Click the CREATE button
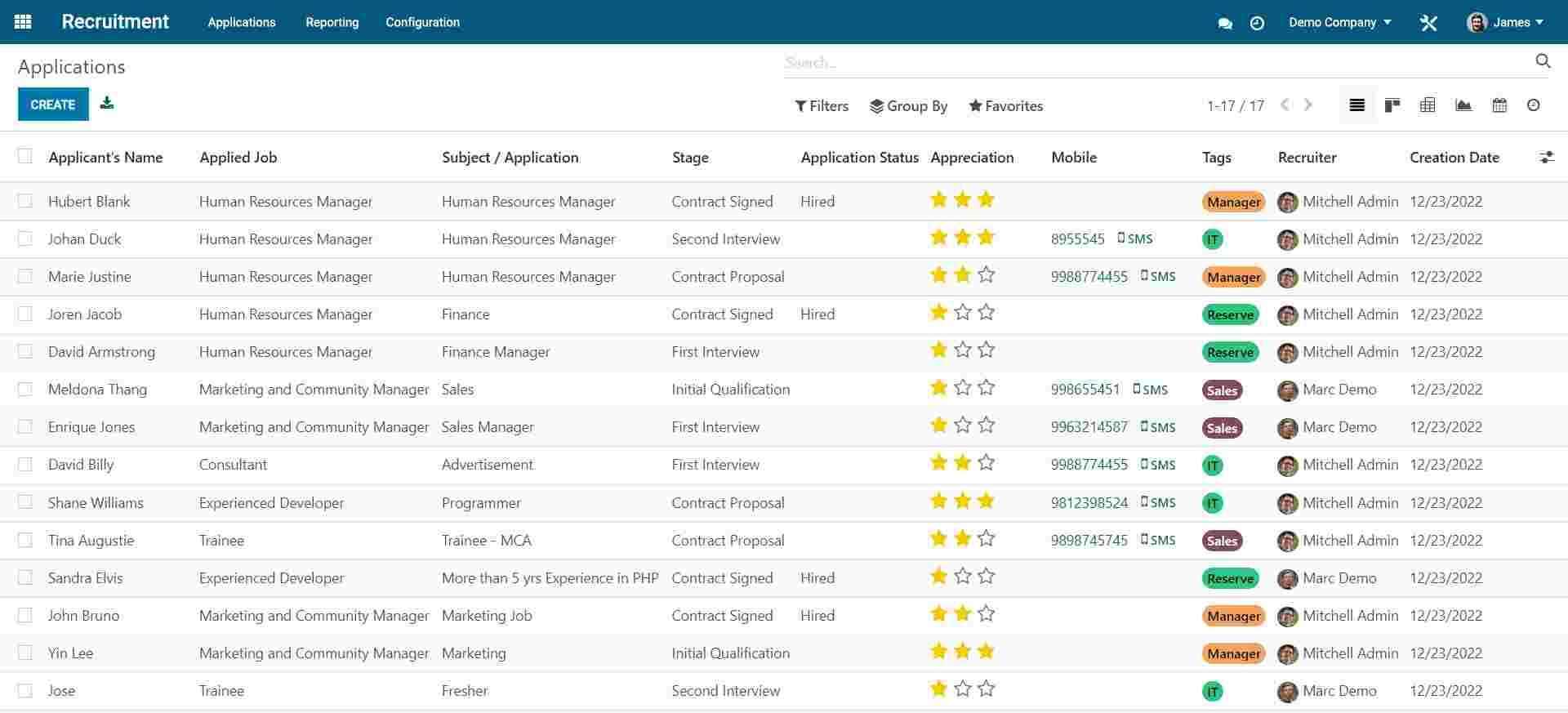 (53, 105)
